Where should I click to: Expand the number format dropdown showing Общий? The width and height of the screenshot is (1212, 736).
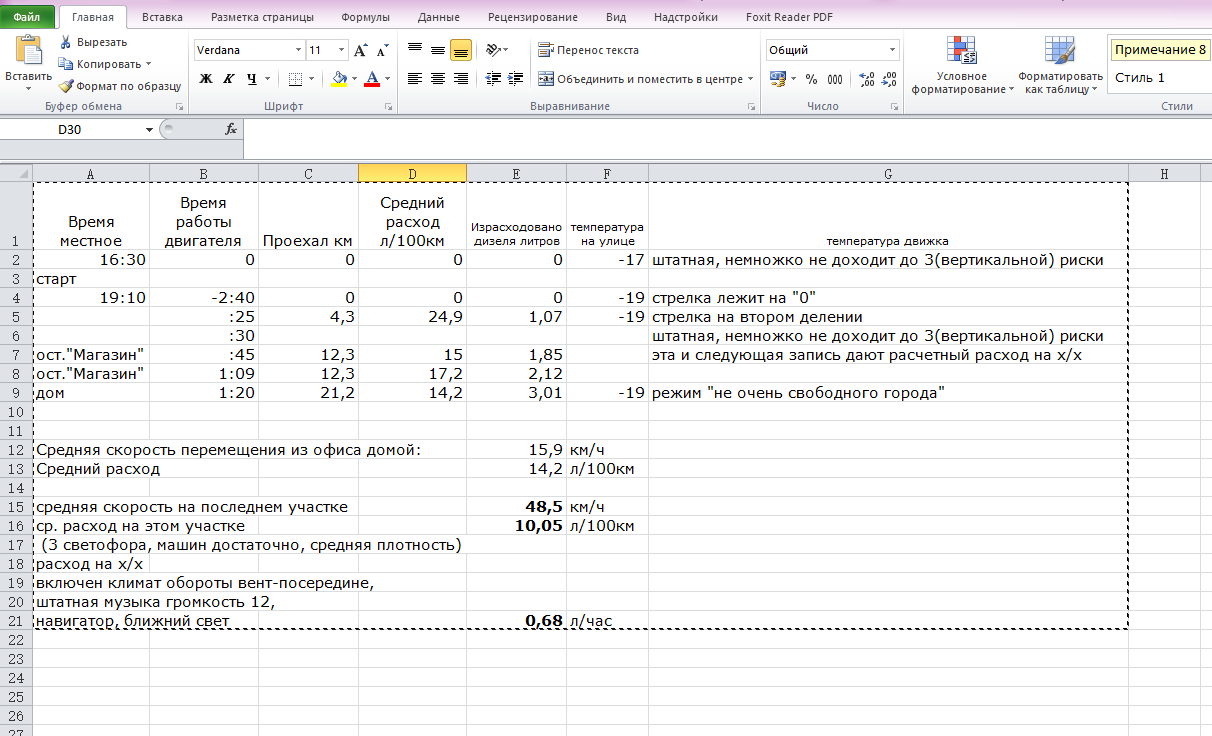point(893,50)
